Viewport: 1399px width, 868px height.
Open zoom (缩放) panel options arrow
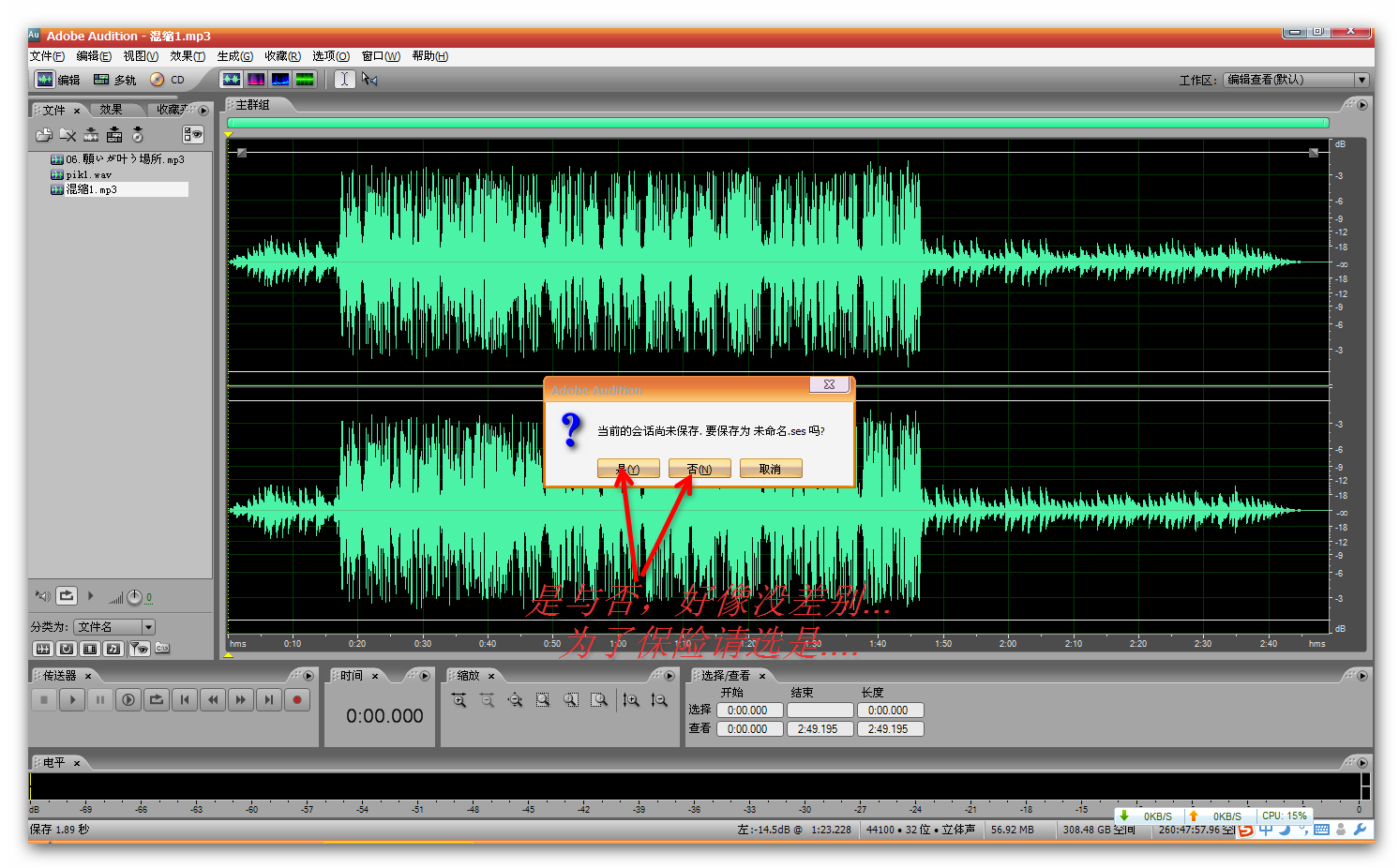coord(669,676)
